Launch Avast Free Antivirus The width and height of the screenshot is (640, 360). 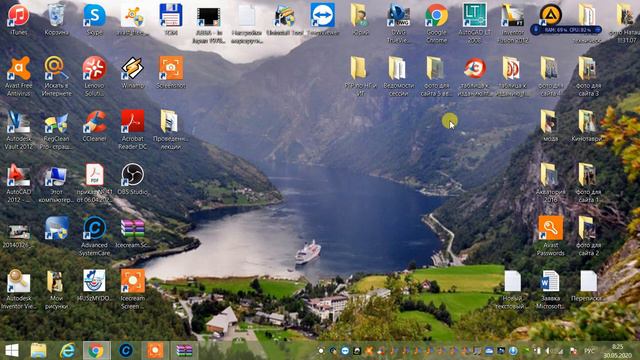[x=18, y=76]
